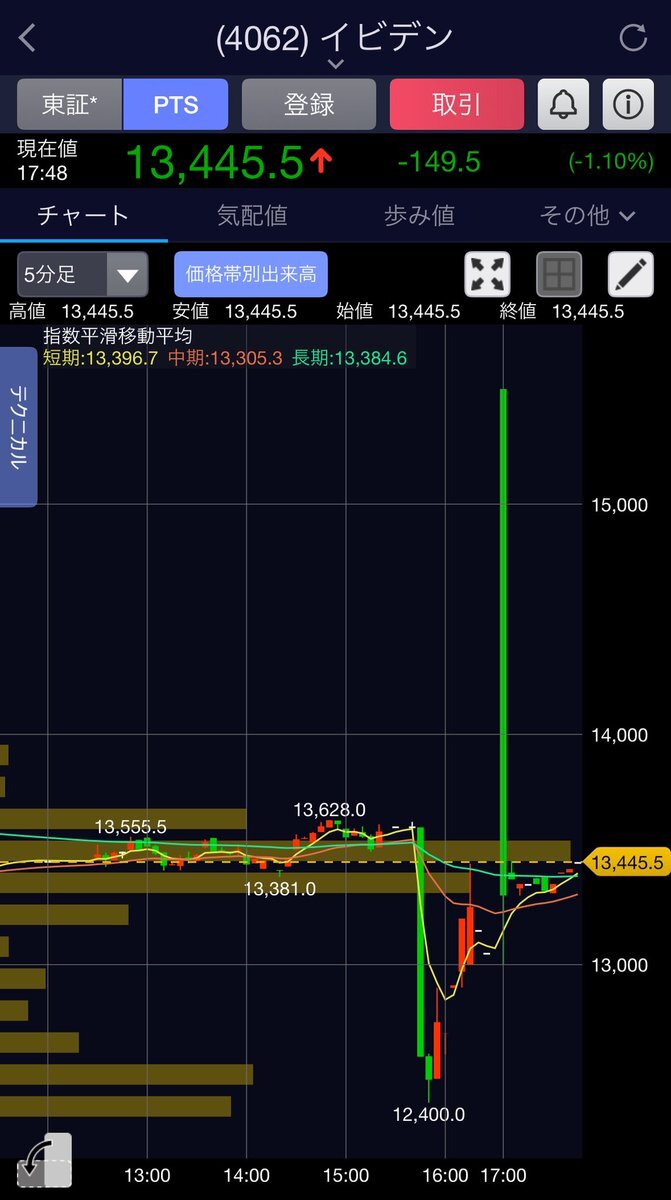This screenshot has width=671, height=1200.
Task: Tap rotate-screen icon at bottom left
Action: (44, 1160)
